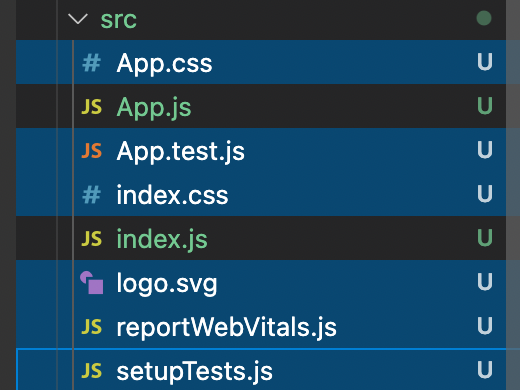520x390 pixels.
Task: Click the purple SVG icon for logo.svg
Action: pos(92,283)
